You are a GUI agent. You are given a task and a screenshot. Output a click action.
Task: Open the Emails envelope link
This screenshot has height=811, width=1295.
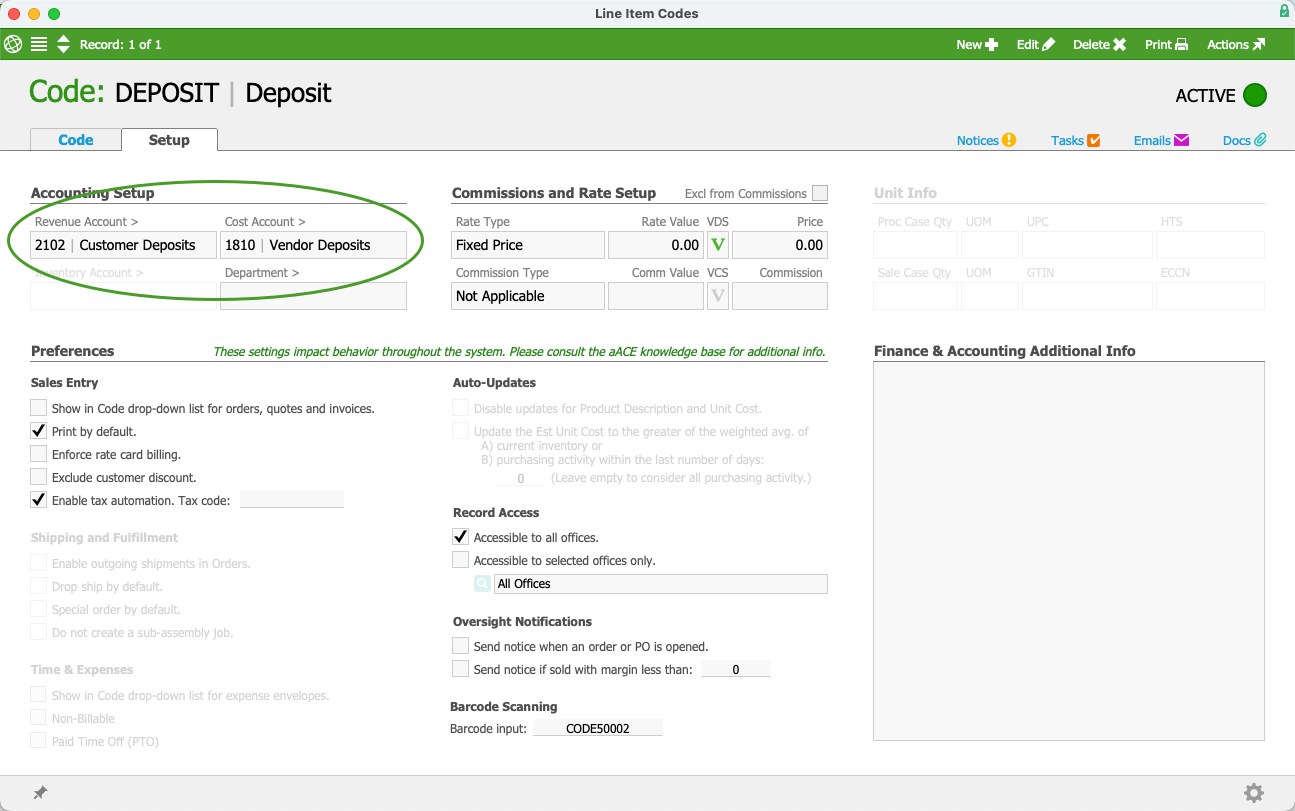click(1161, 140)
